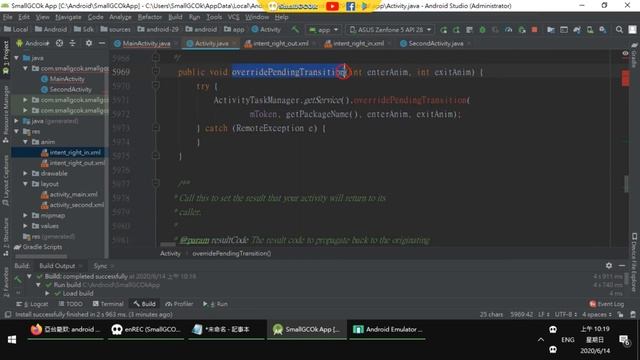Open the Build menu
640x360 pixels.
pyautogui.click(x=175, y=17)
